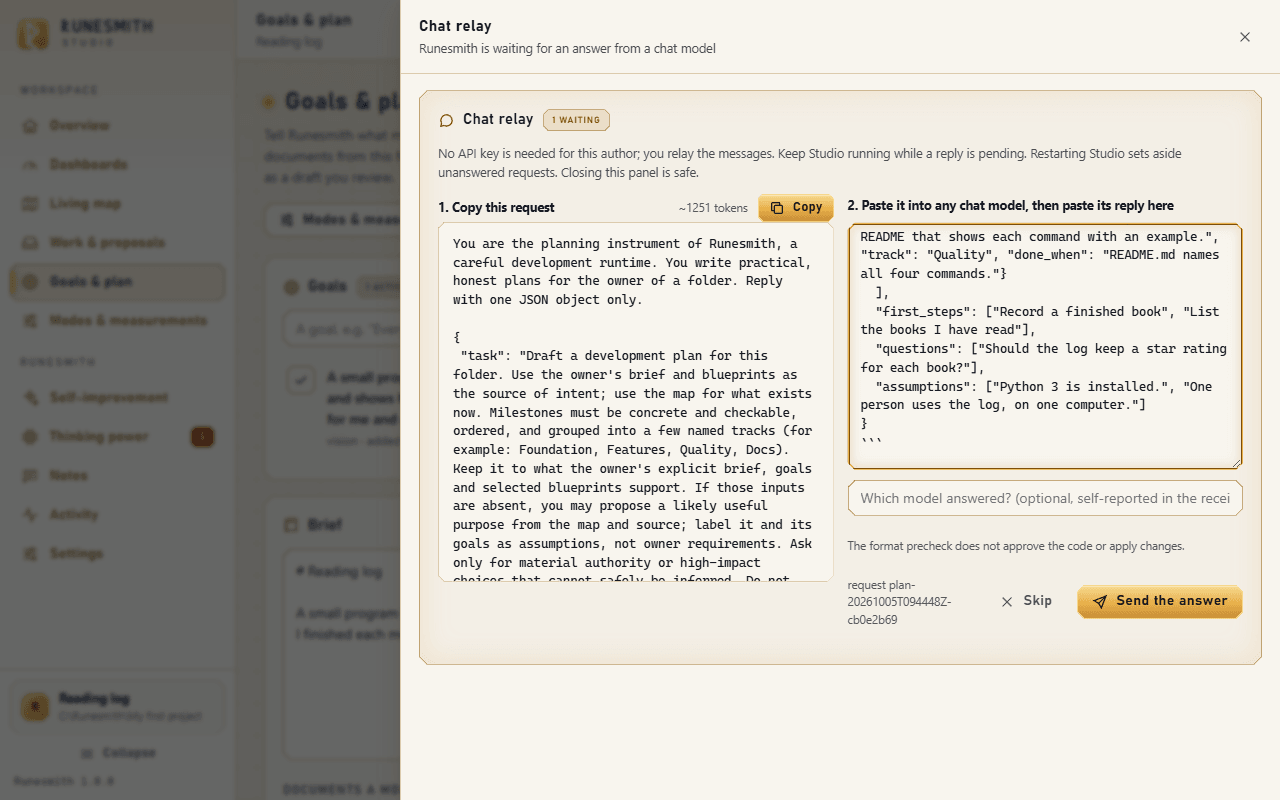Click the Goals & plan sidebar icon
This screenshot has height=800, width=1280.
click(x=30, y=282)
